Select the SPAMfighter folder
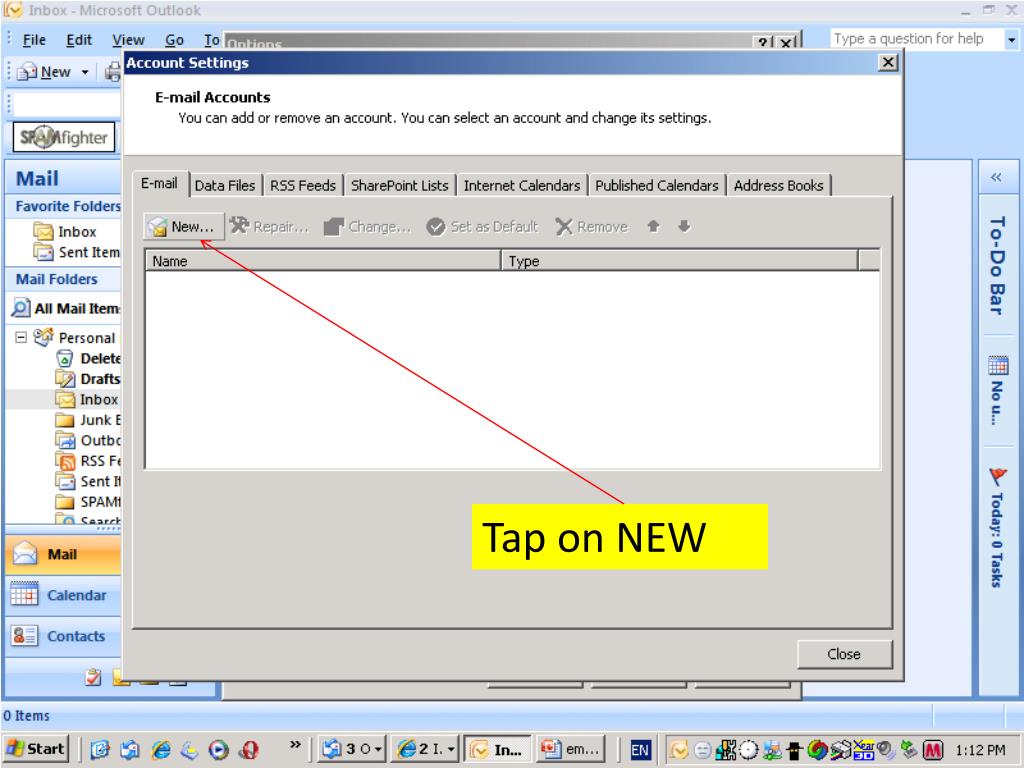This screenshot has width=1024, height=768. point(89,502)
